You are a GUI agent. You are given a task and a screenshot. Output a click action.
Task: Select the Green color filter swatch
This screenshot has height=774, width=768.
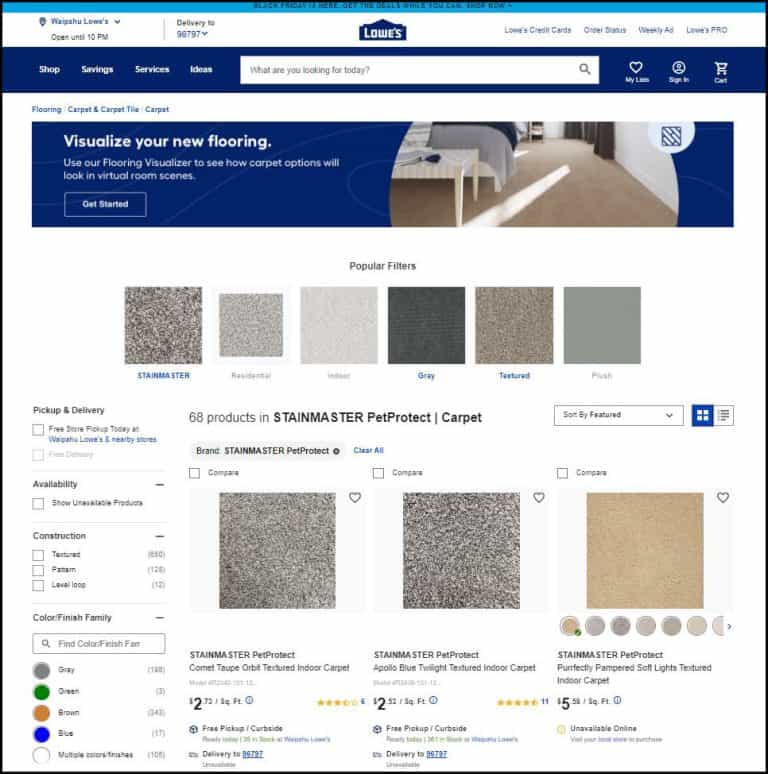coord(41,692)
